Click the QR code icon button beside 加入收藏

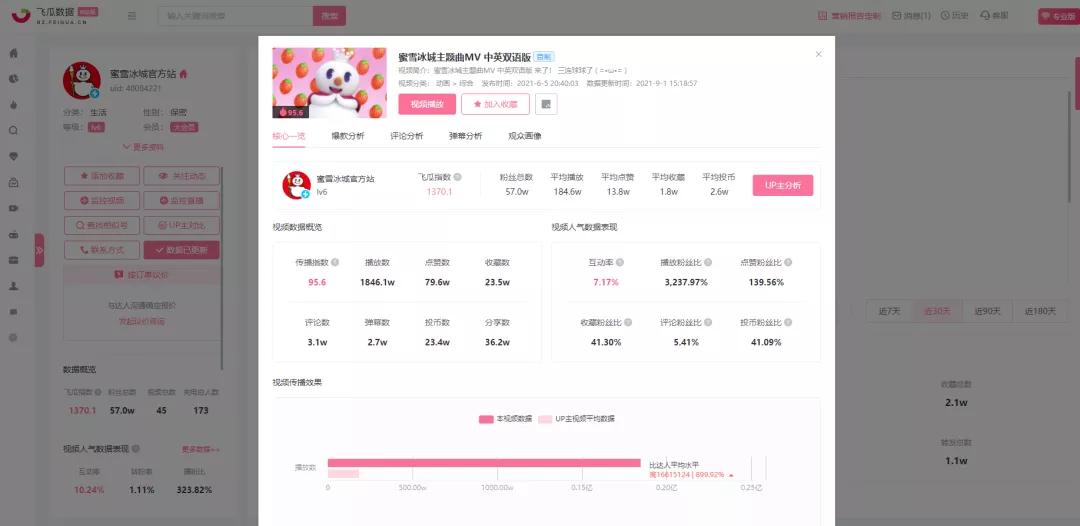tap(546, 104)
